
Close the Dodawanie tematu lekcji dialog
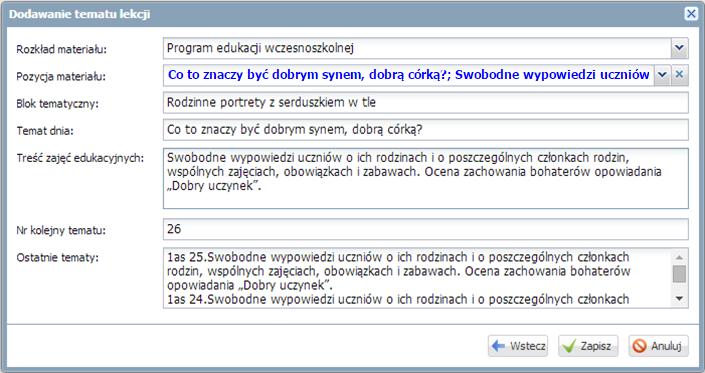691,14
